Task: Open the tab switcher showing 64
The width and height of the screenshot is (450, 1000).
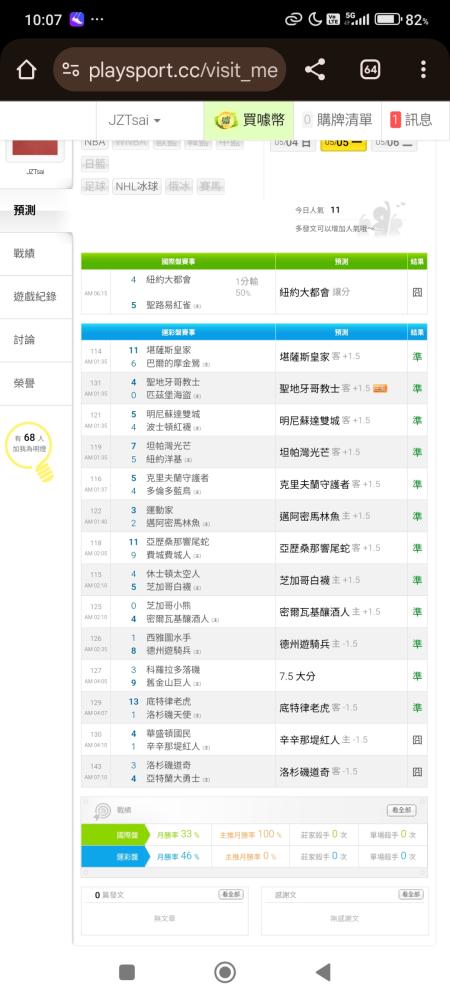Action: point(370,70)
